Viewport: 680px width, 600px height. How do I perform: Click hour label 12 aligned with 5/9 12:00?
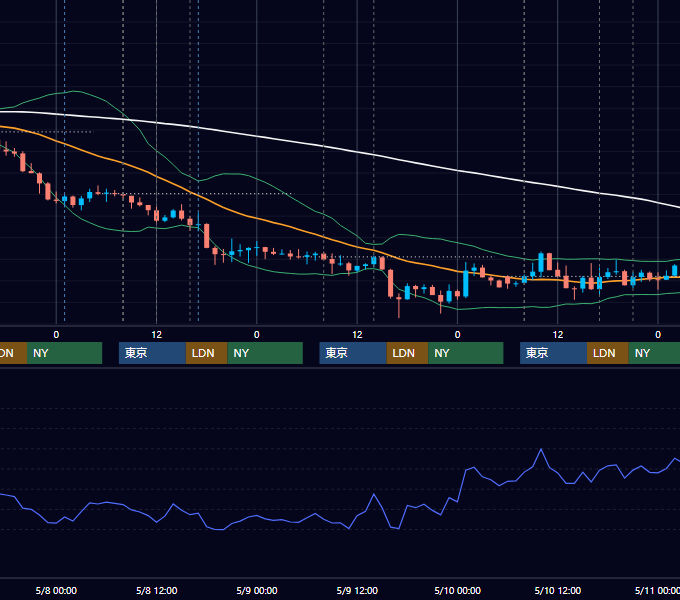tap(357, 335)
